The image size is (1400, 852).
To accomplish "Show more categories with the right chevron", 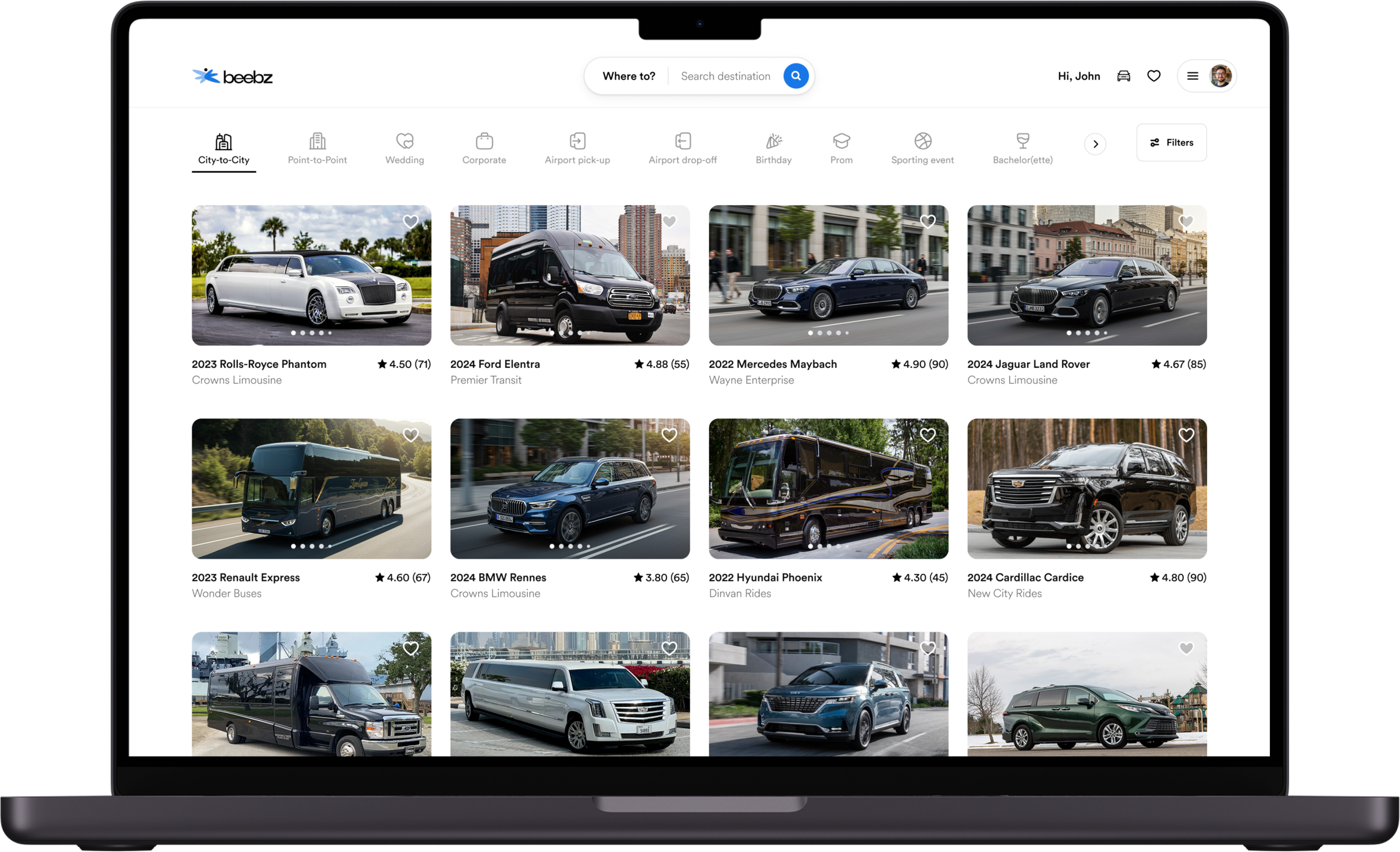I will click(x=1095, y=144).
